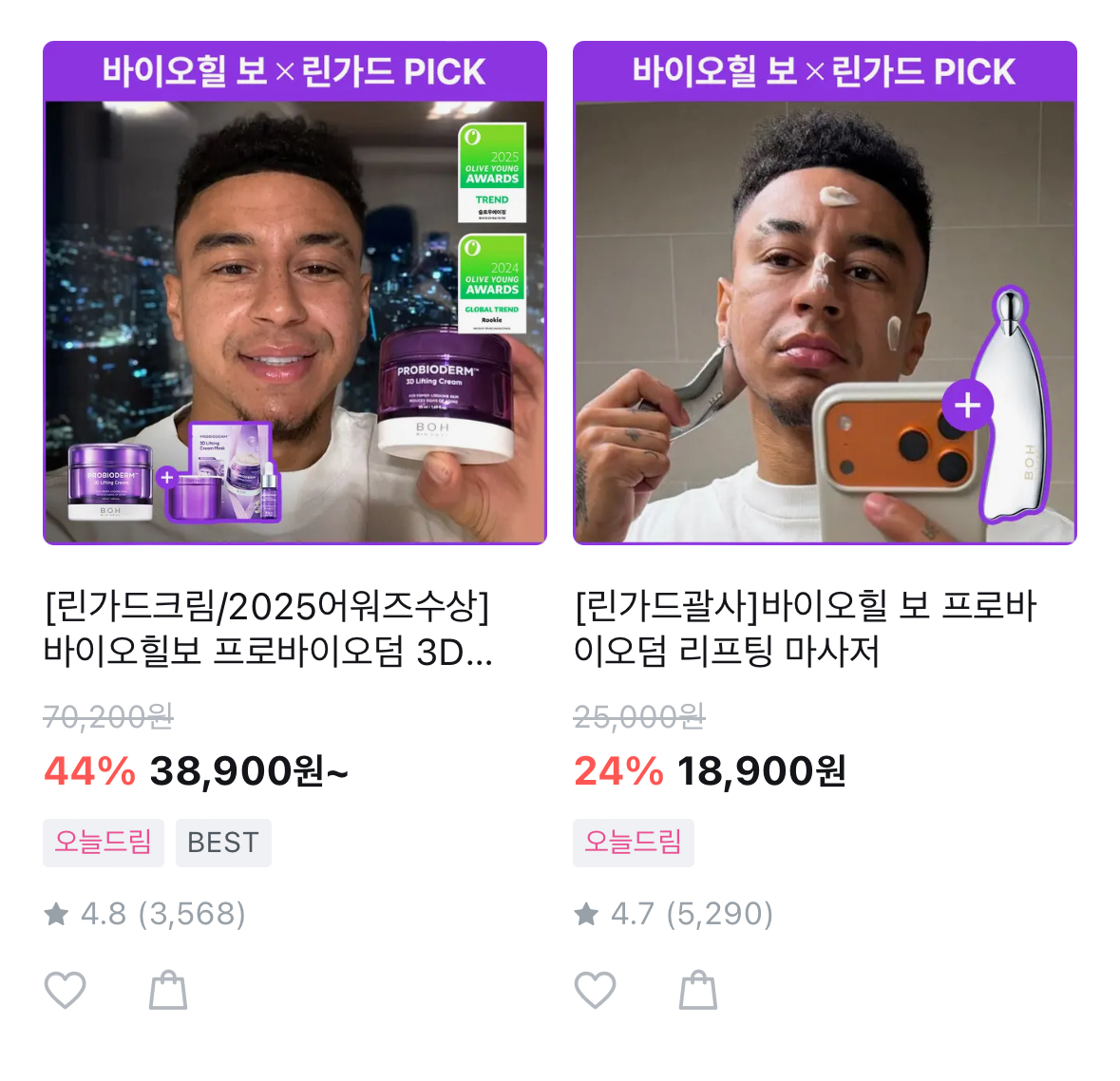View 5,290 reviews for the massager
Screen dimensions: 1120x1081
coord(720,914)
